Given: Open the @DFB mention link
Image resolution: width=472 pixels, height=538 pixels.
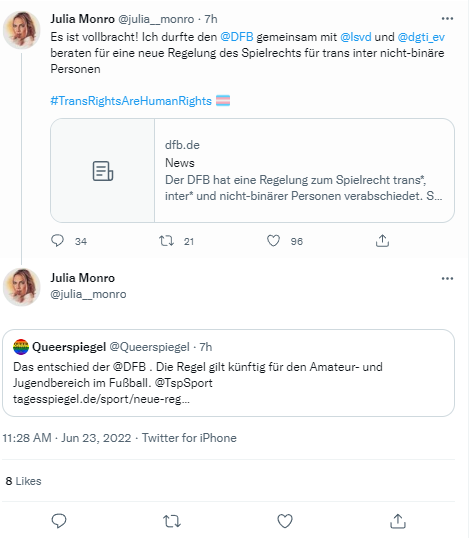Looking at the screenshot, I should (x=237, y=37).
